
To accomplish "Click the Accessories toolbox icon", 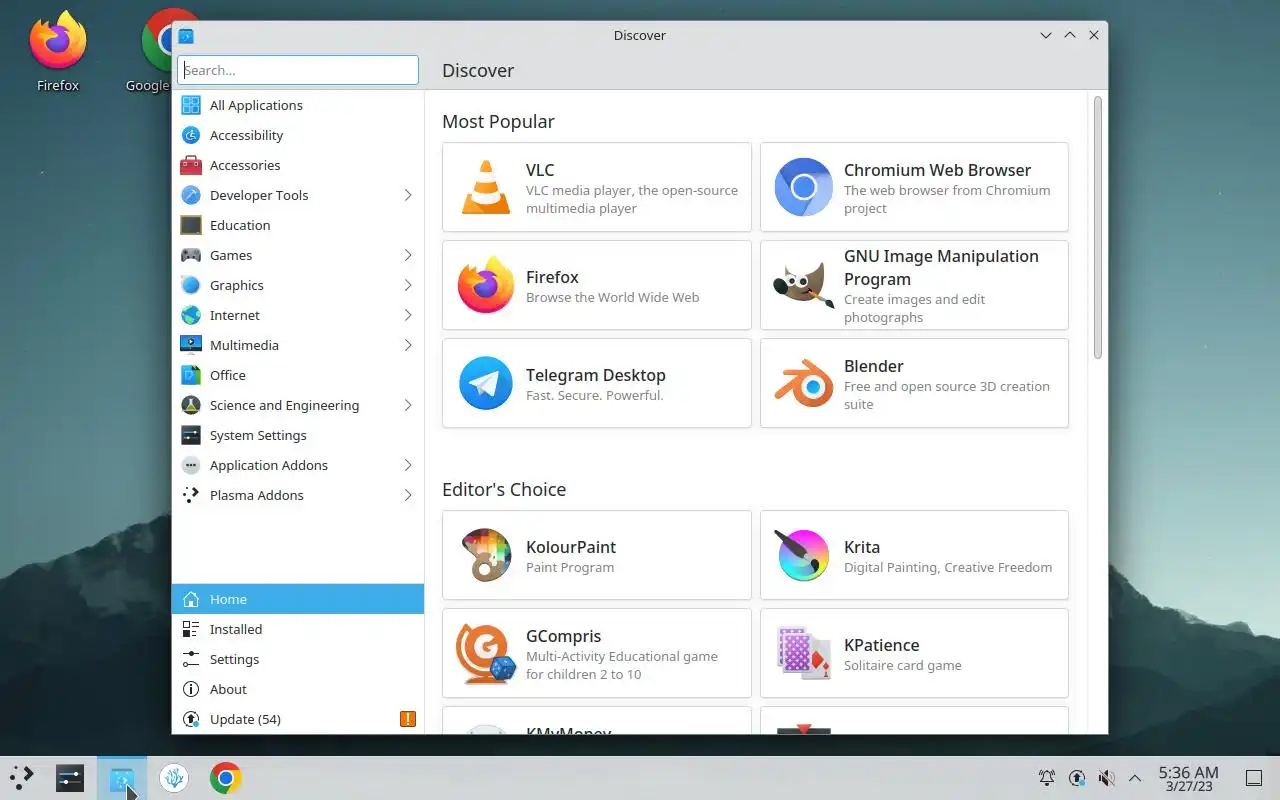I will click(x=191, y=165).
